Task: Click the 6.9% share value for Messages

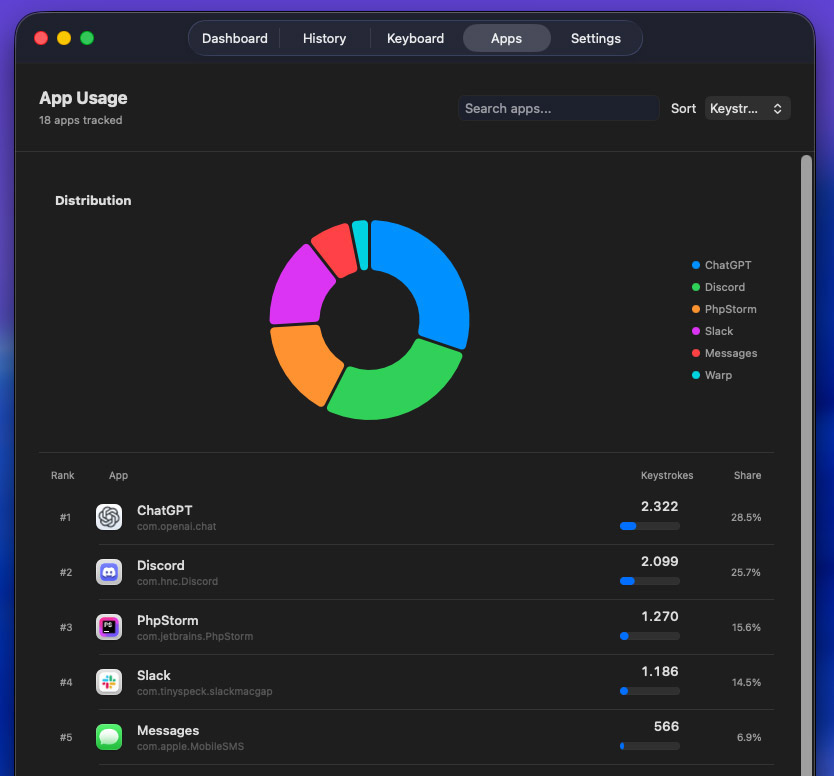Action: [x=749, y=738]
